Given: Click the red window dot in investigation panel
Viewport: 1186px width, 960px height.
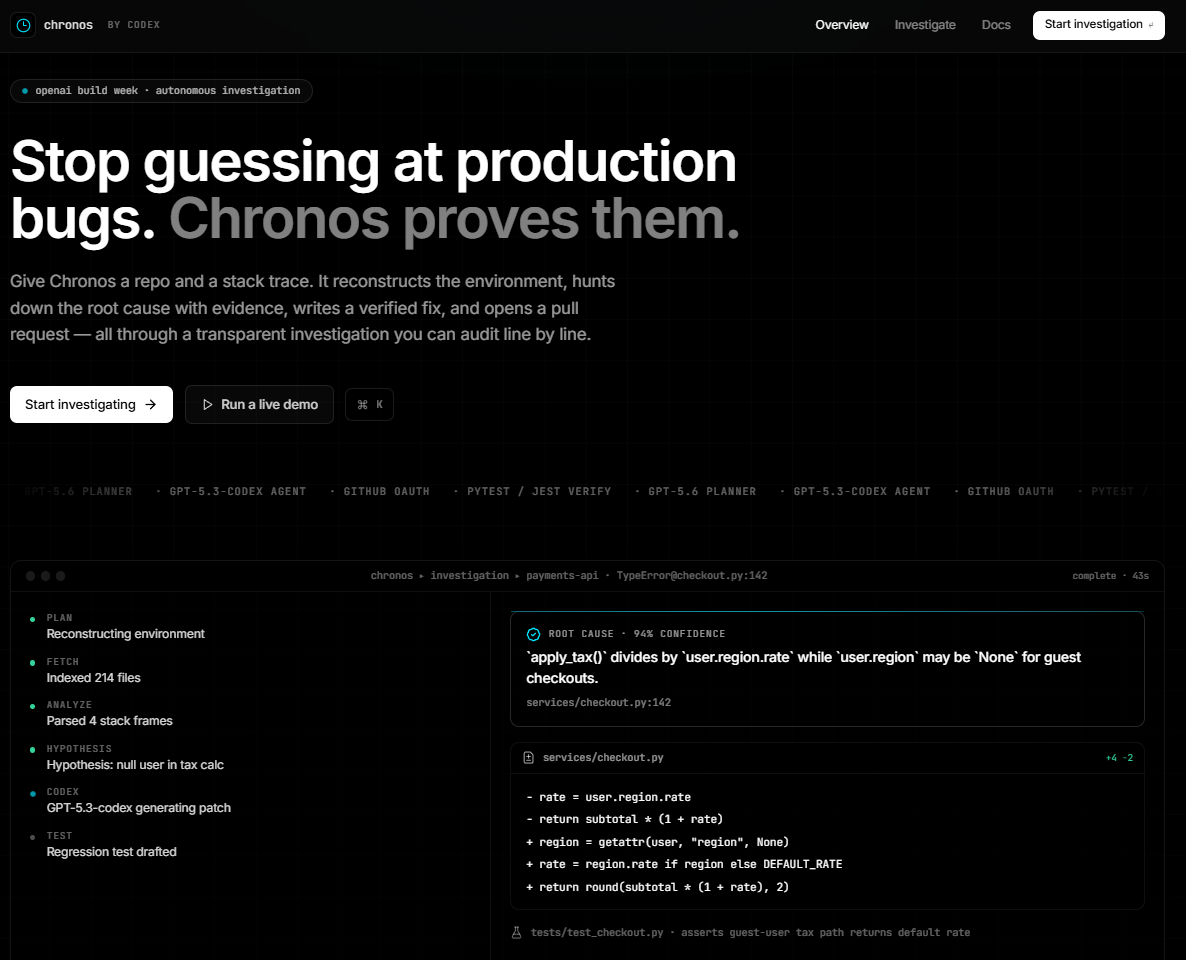Looking at the screenshot, I should (30, 576).
